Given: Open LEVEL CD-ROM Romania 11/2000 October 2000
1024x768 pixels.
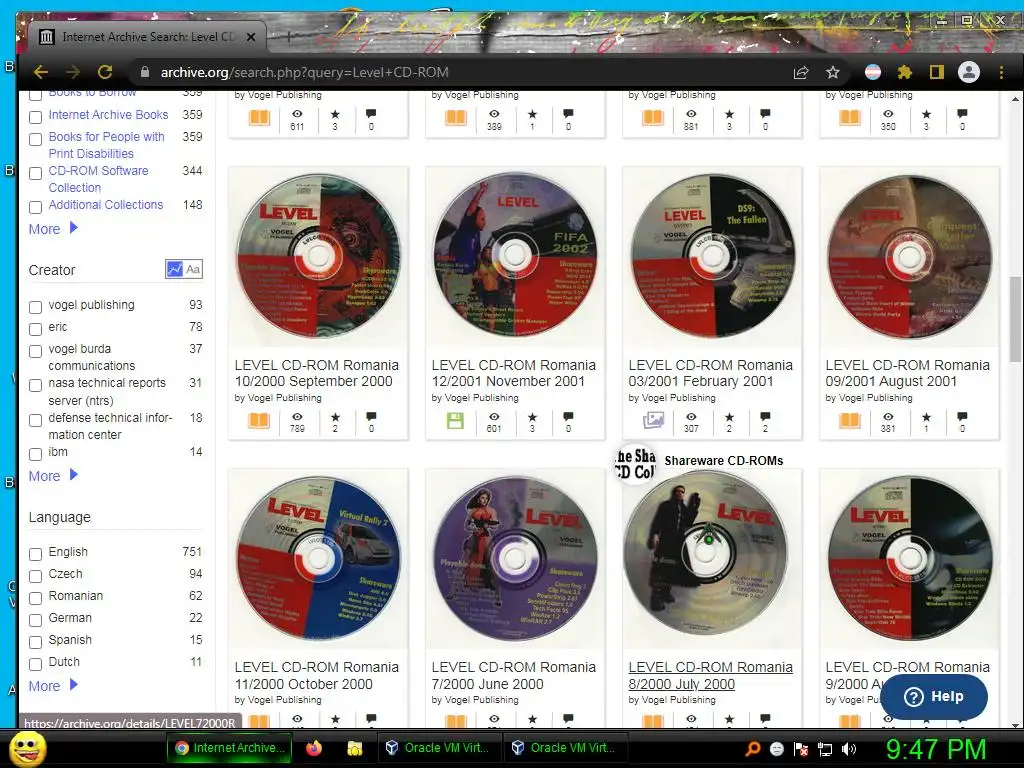Looking at the screenshot, I should (317, 675).
